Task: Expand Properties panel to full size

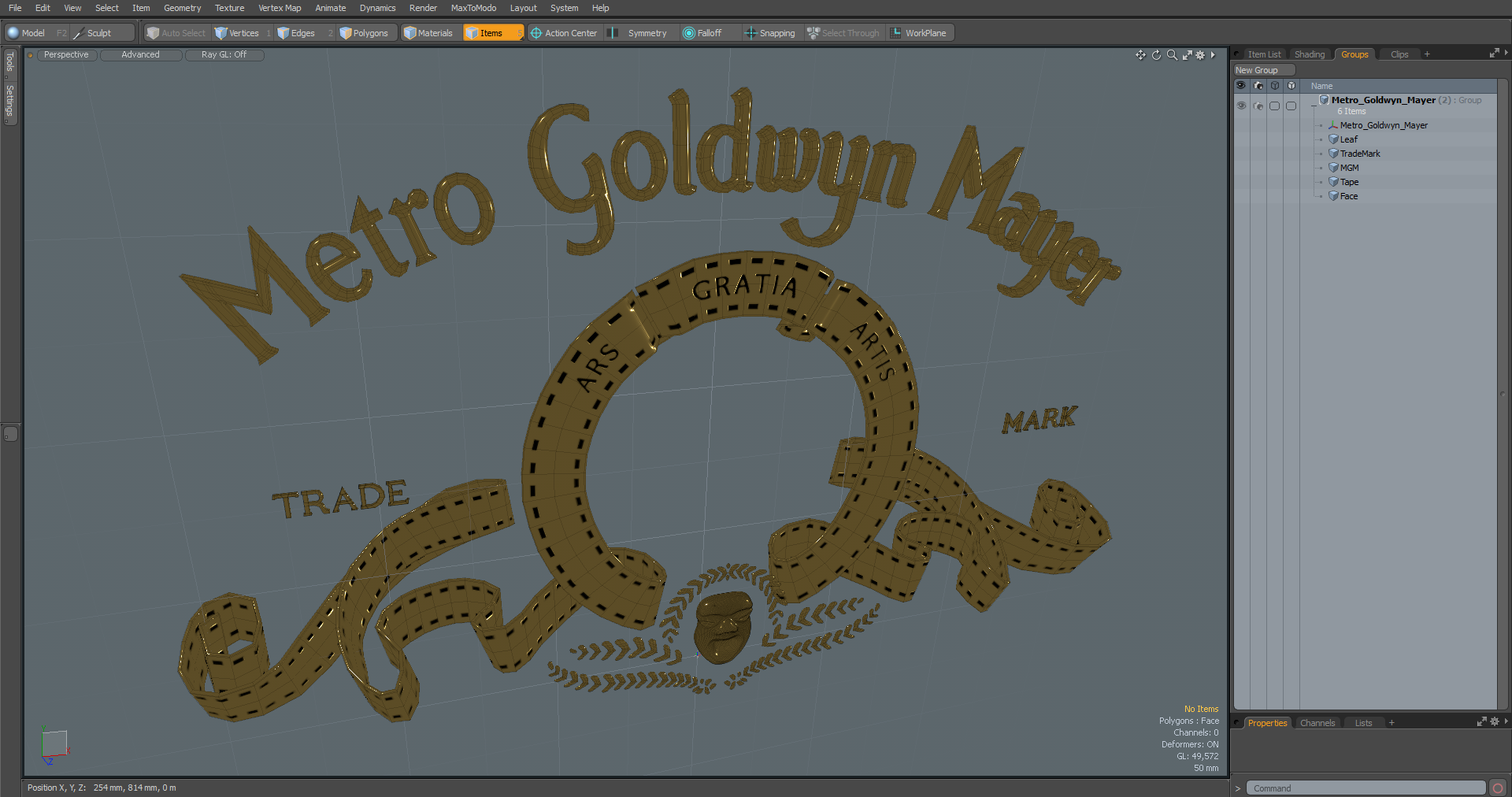Action: tap(1481, 721)
